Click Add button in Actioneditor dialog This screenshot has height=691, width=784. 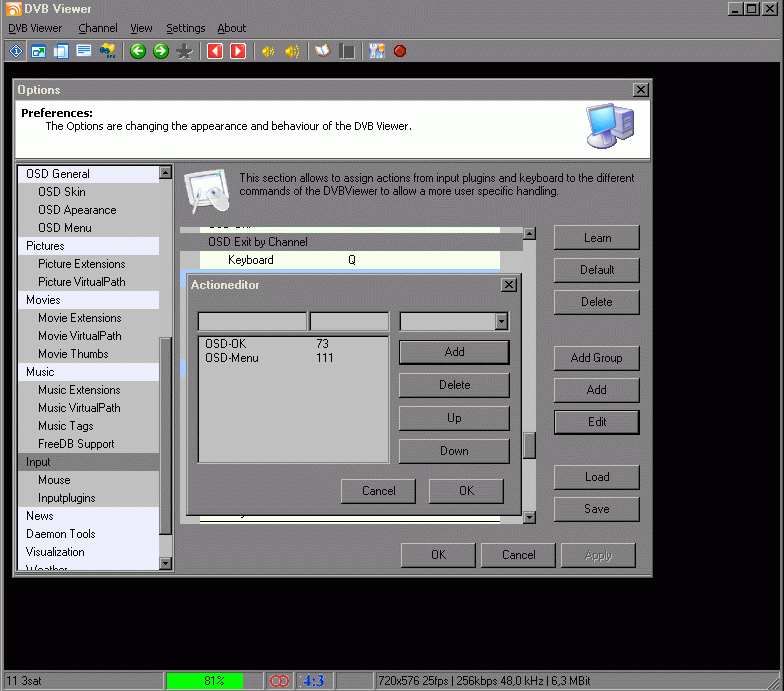point(454,352)
